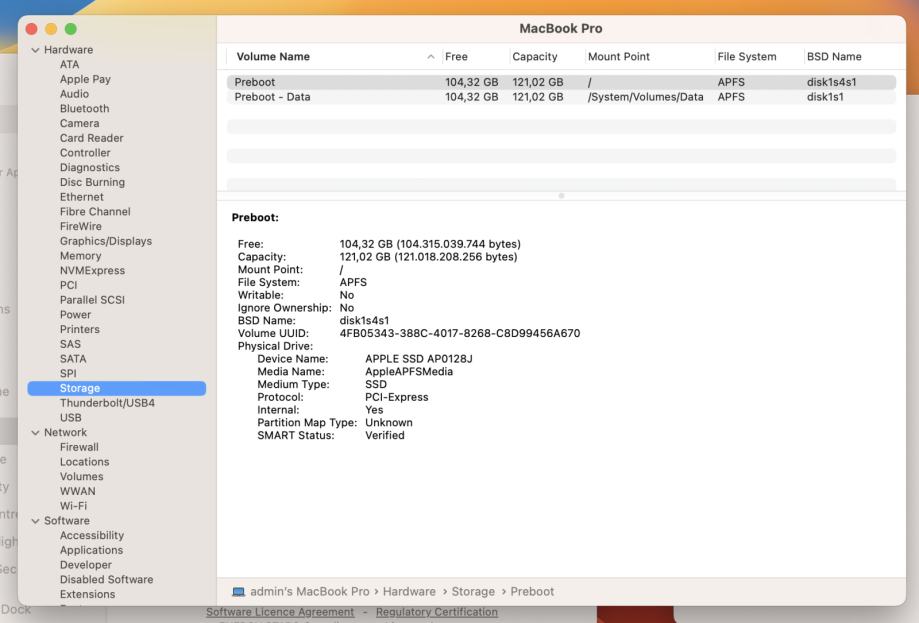Open Thunderbolt/USB4 info
This screenshot has width=919, height=623.
(x=107, y=403)
